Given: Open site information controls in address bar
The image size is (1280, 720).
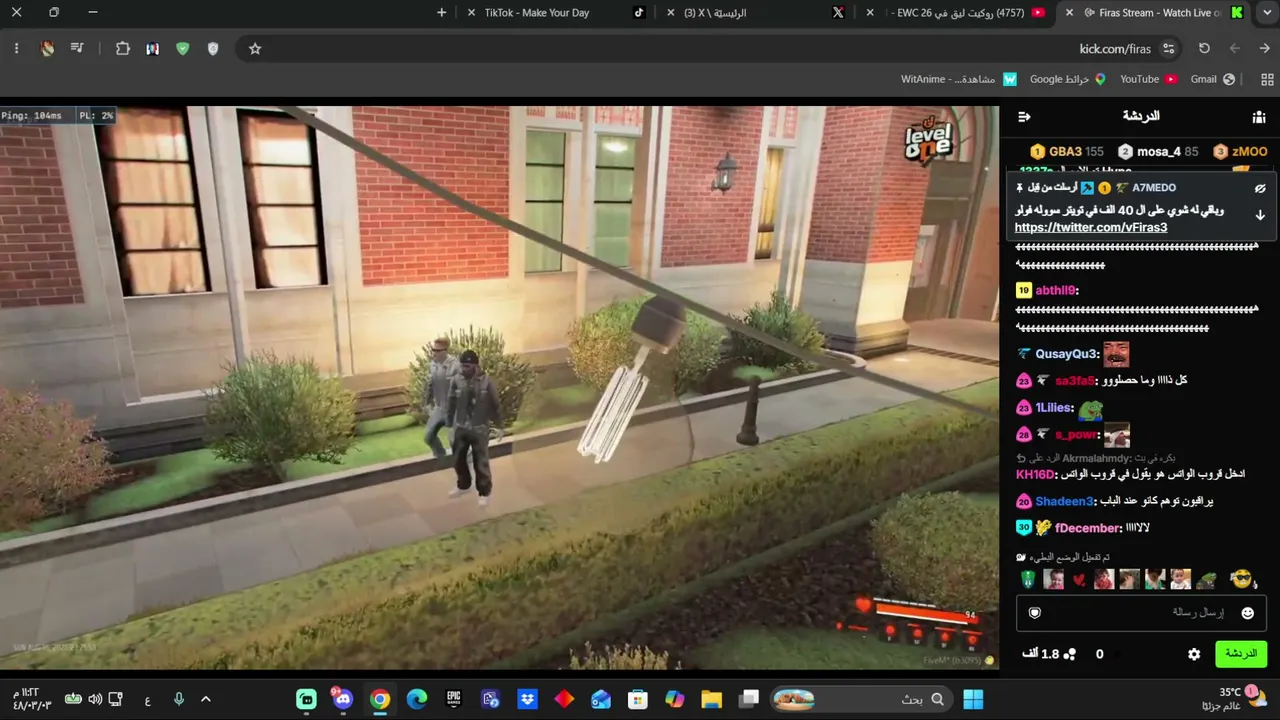Looking at the screenshot, I should click(1168, 48).
